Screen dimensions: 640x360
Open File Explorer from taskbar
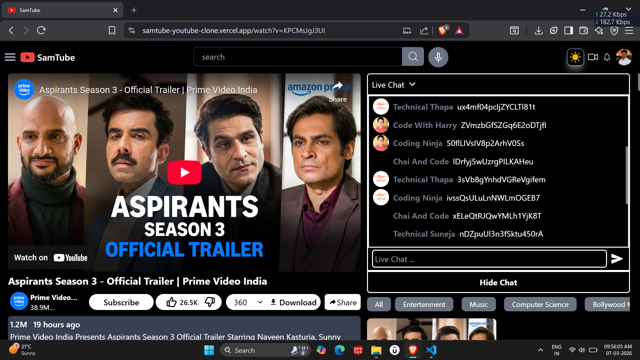point(376,350)
